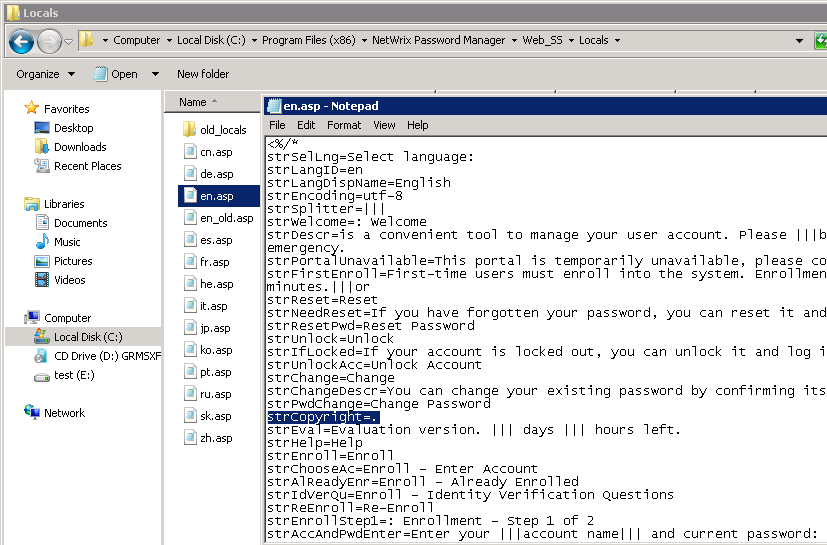Select the en_old.asp file
827x545 pixels.
[x=227, y=218]
